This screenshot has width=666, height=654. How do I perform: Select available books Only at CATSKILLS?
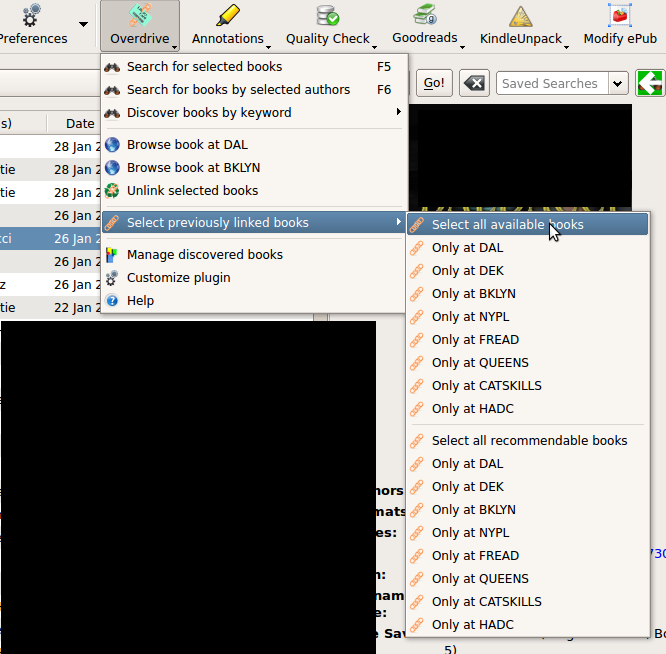click(528, 386)
